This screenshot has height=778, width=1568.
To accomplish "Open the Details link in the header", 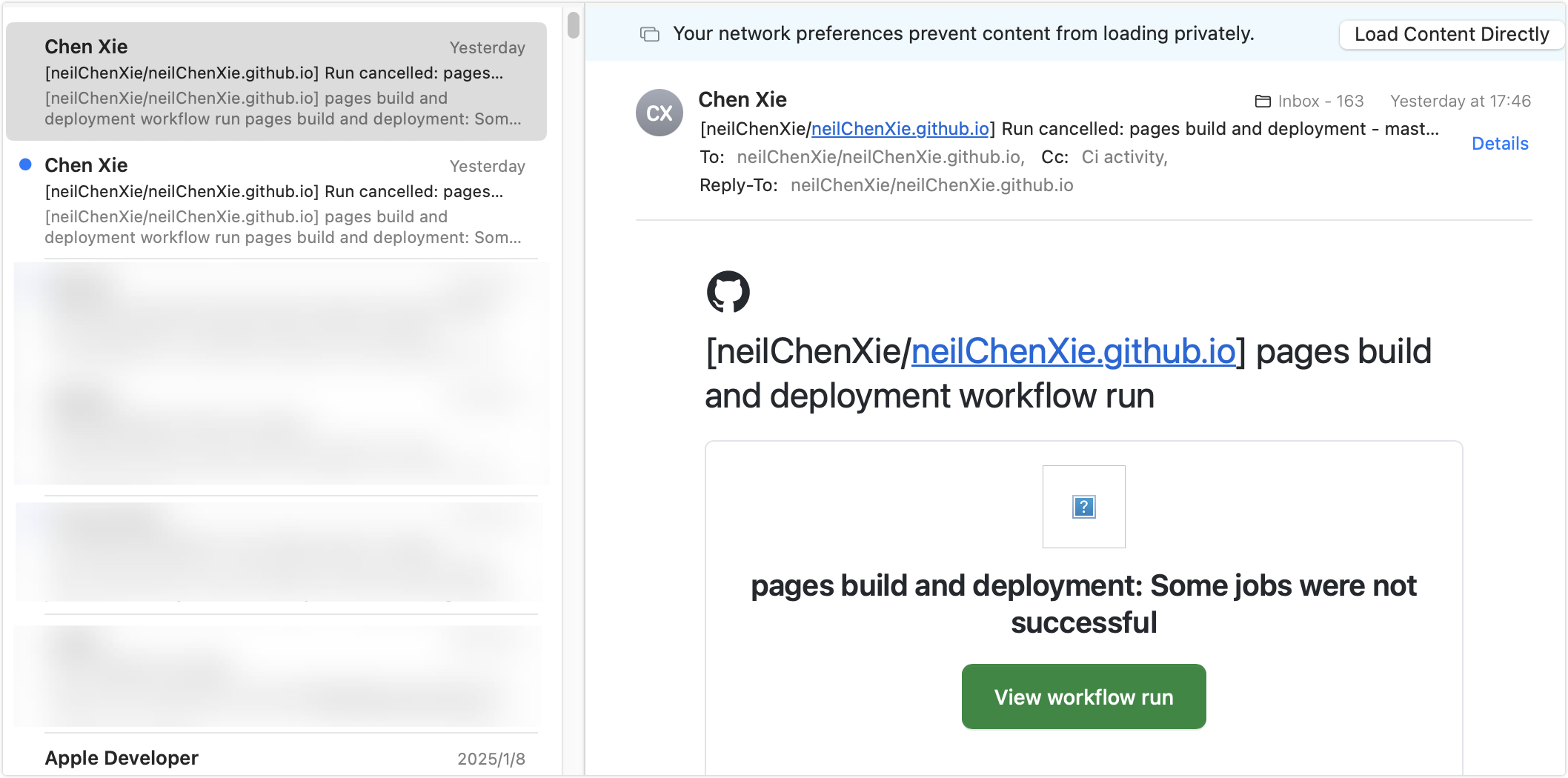I will tap(1500, 144).
